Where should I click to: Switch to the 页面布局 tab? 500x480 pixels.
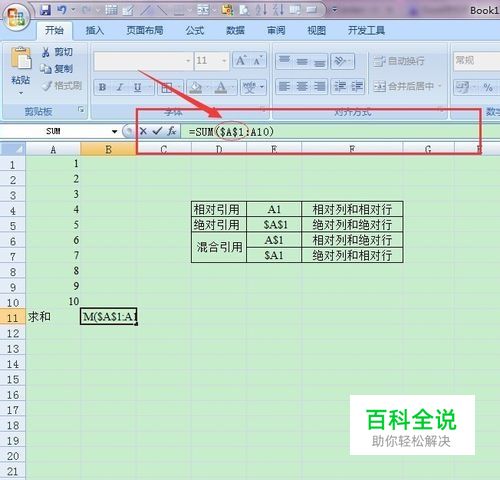pyautogui.click(x=145, y=30)
